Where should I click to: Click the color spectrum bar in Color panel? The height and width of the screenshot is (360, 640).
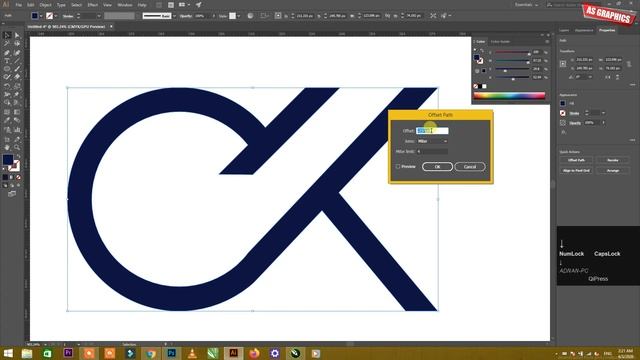point(509,96)
